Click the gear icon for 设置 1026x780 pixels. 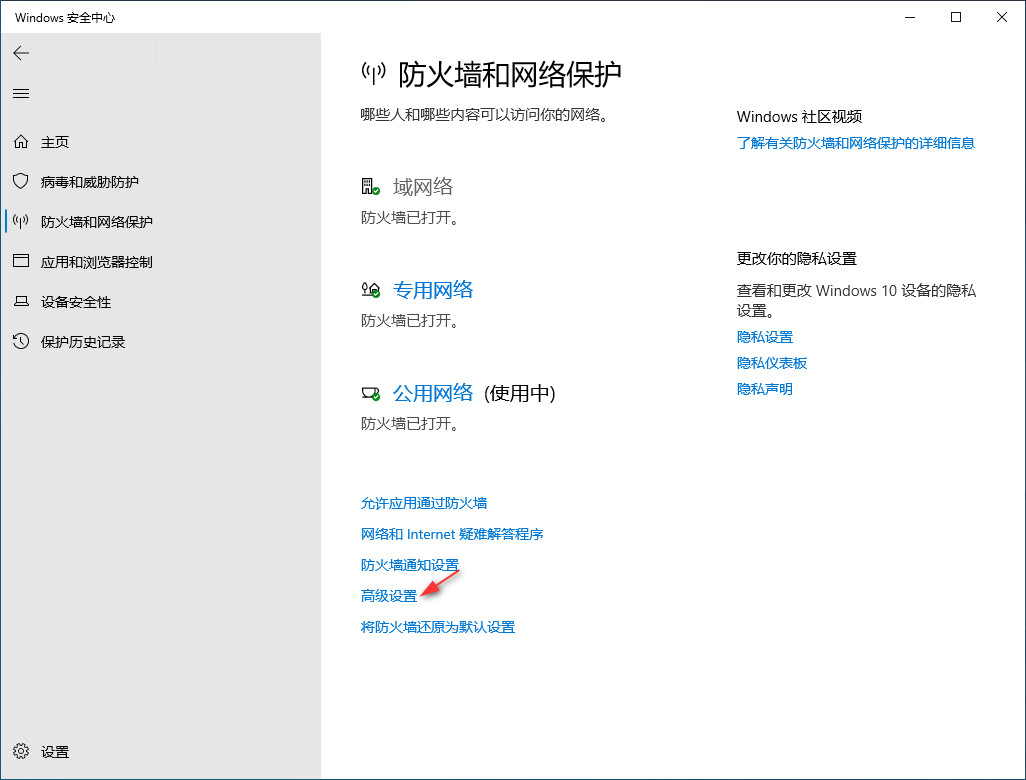(21, 751)
